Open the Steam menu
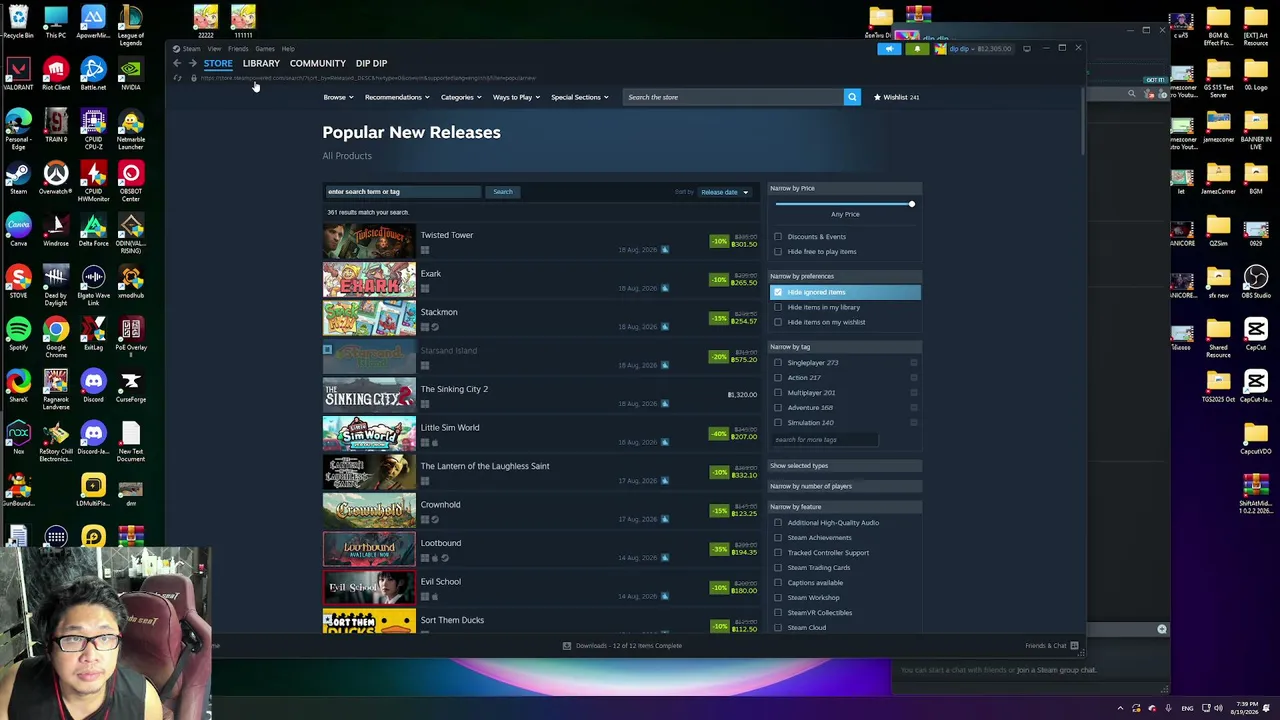Image resolution: width=1280 pixels, height=720 pixels. (191, 48)
